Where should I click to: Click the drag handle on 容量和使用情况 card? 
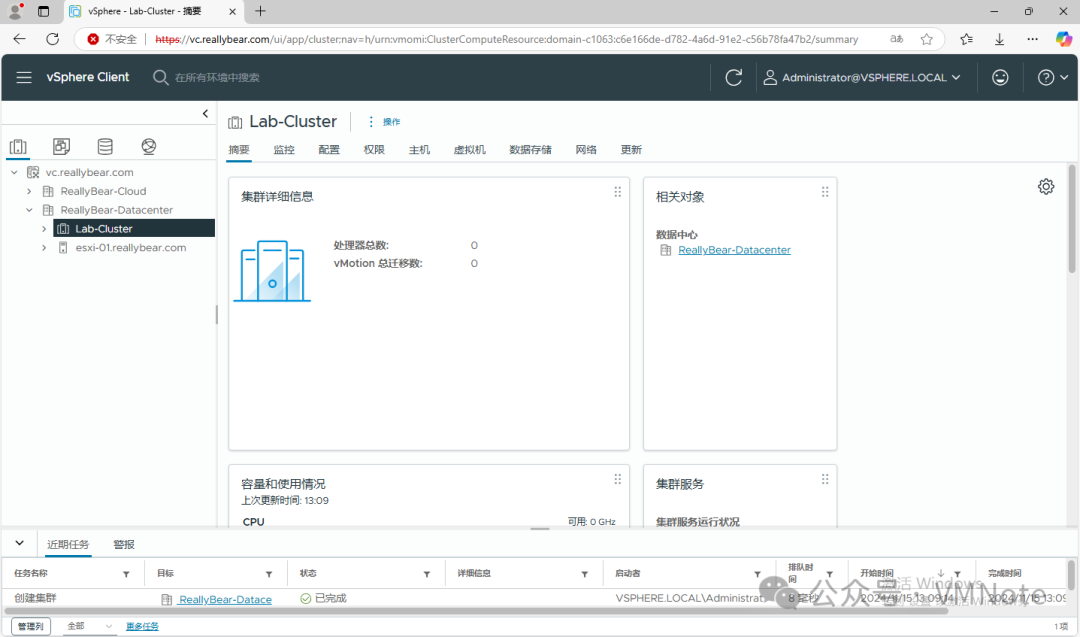pyautogui.click(x=618, y=479)
